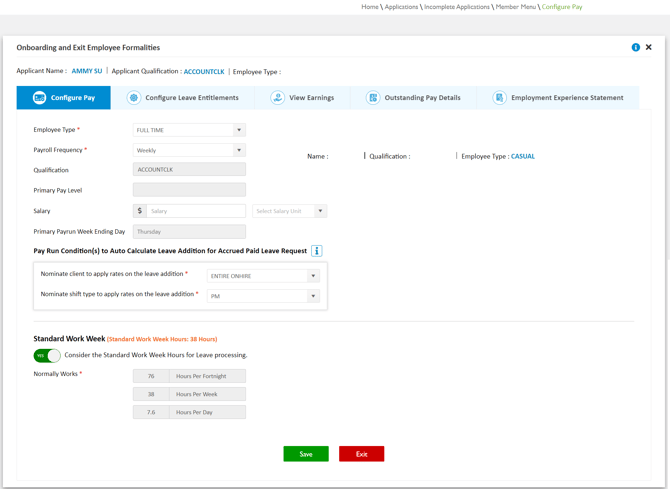The image size is (670, 489).
Task: Click the View Earnings tab icon
Action: 277,98
